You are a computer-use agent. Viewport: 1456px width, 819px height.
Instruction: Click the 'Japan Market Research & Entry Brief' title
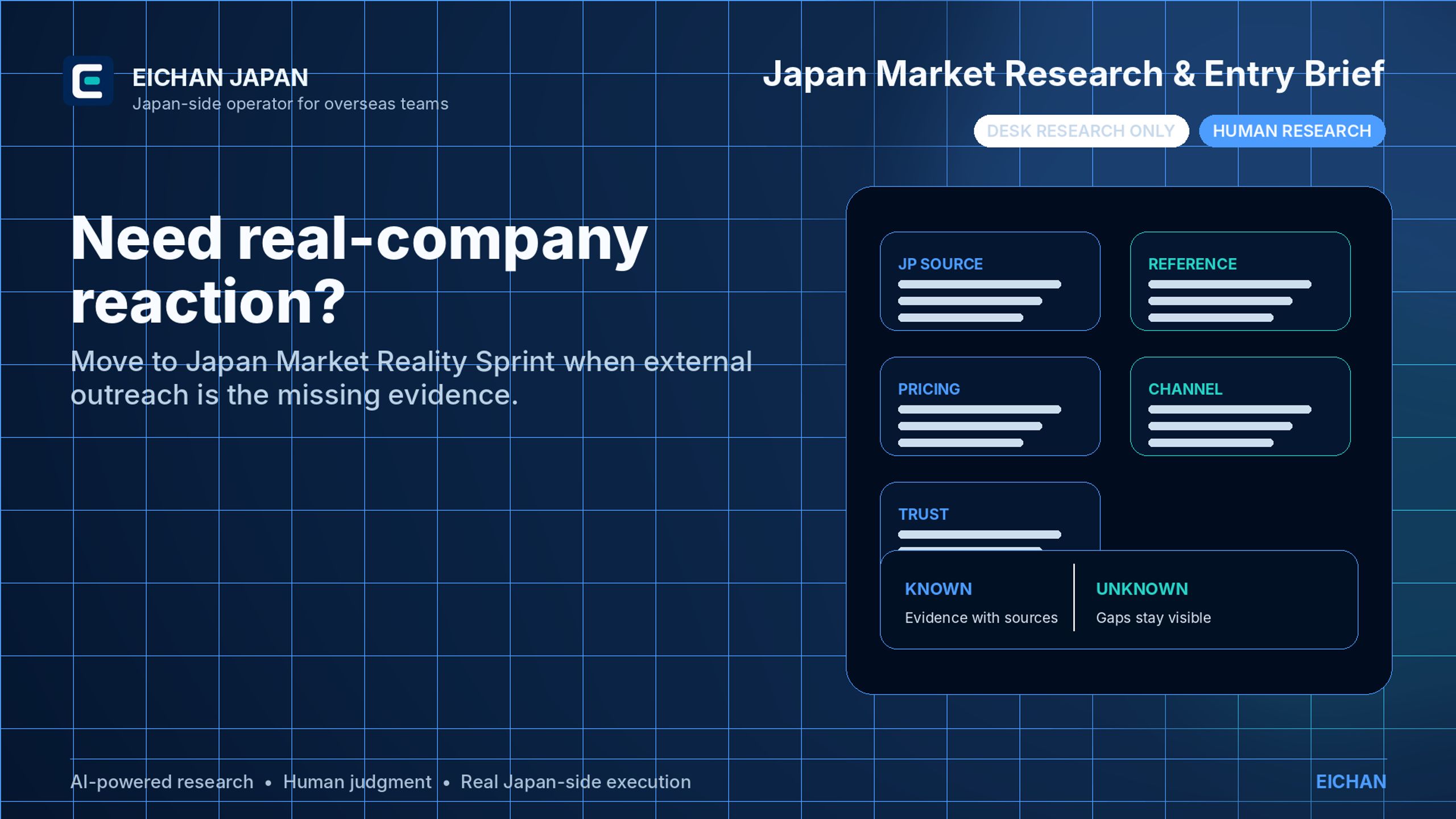pyautogui.click(x=1073, y=74)
